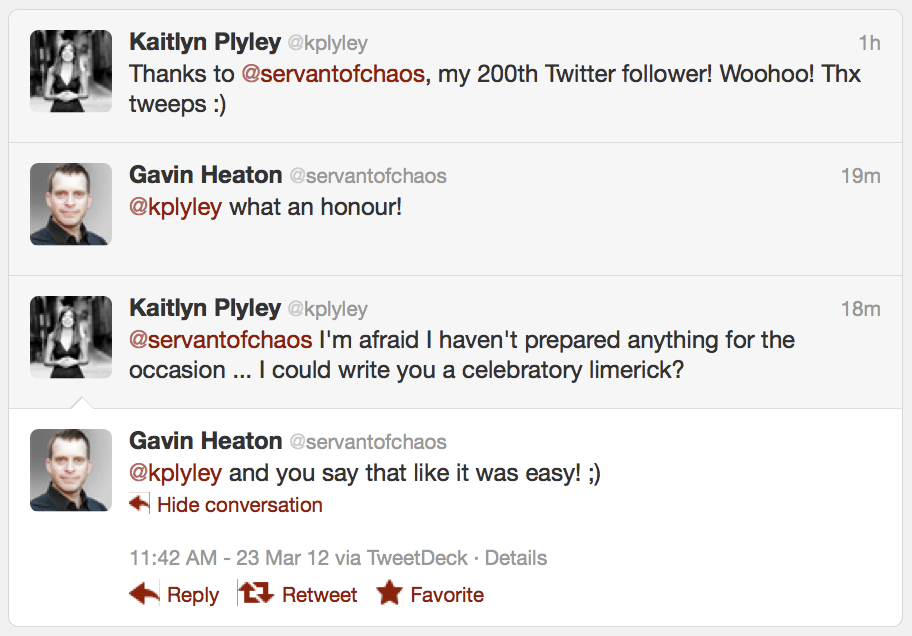Click the Retweet arrows icon
The image size is (912, 636).
coord(256,594)
